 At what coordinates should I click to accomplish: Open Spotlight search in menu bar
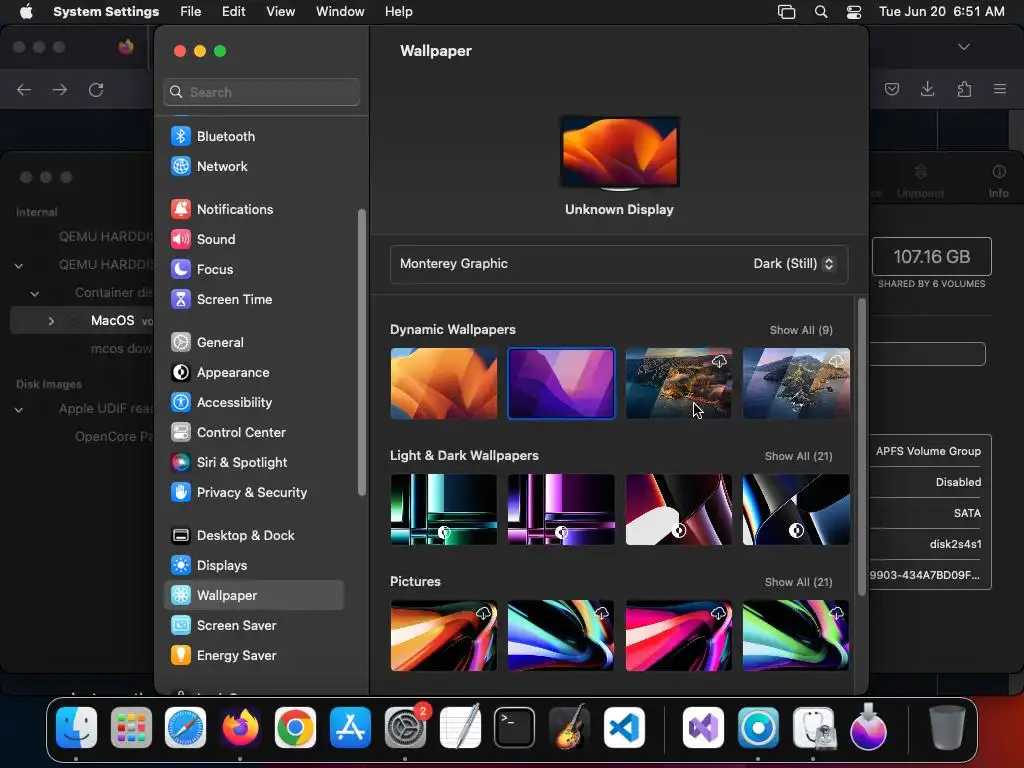(x=821, y=12)
